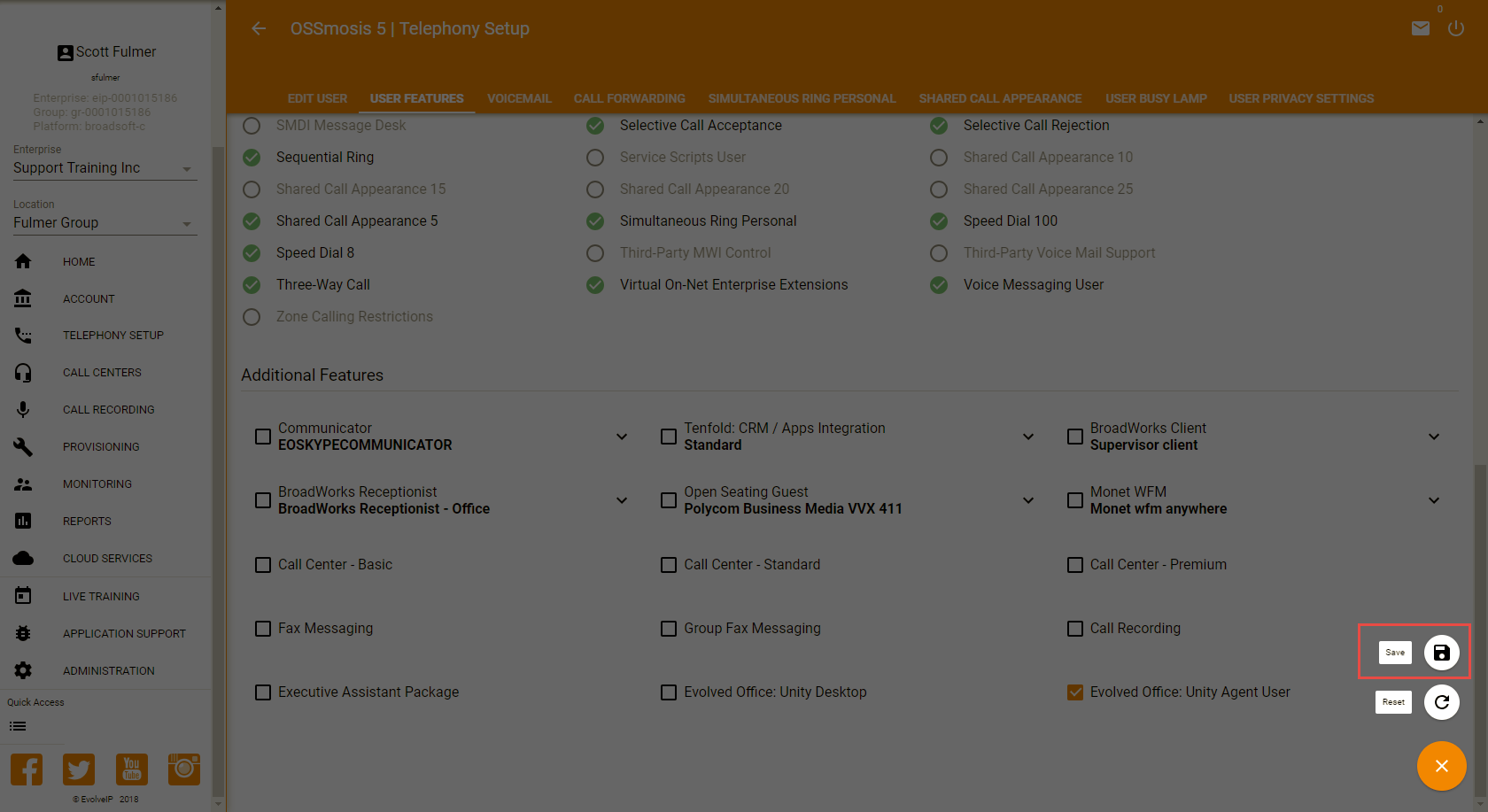1488x812 pixels.
Task: Expand the BroadWorks Client options chevron
Action: 1433,437
